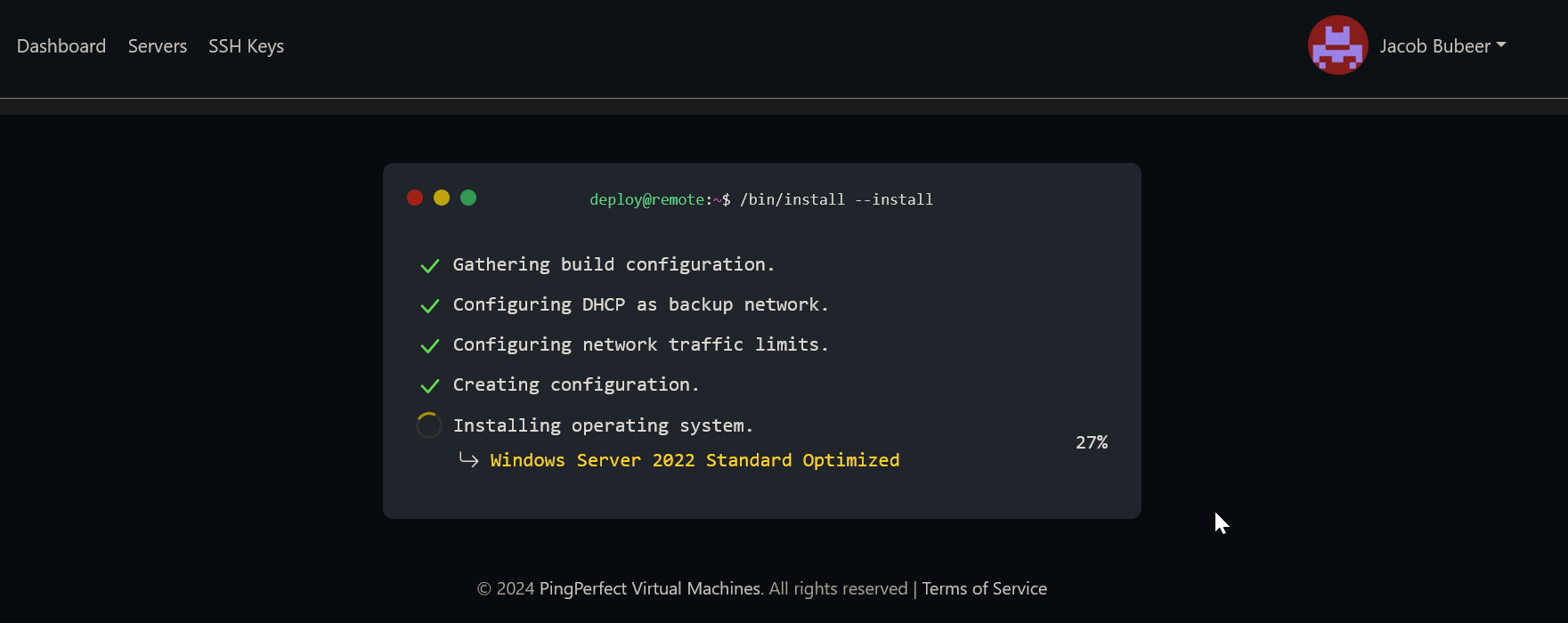The width and height of the screenshot is (1568, 623).
Task: Open the Terms of Service link
Action: coord(984,589)
